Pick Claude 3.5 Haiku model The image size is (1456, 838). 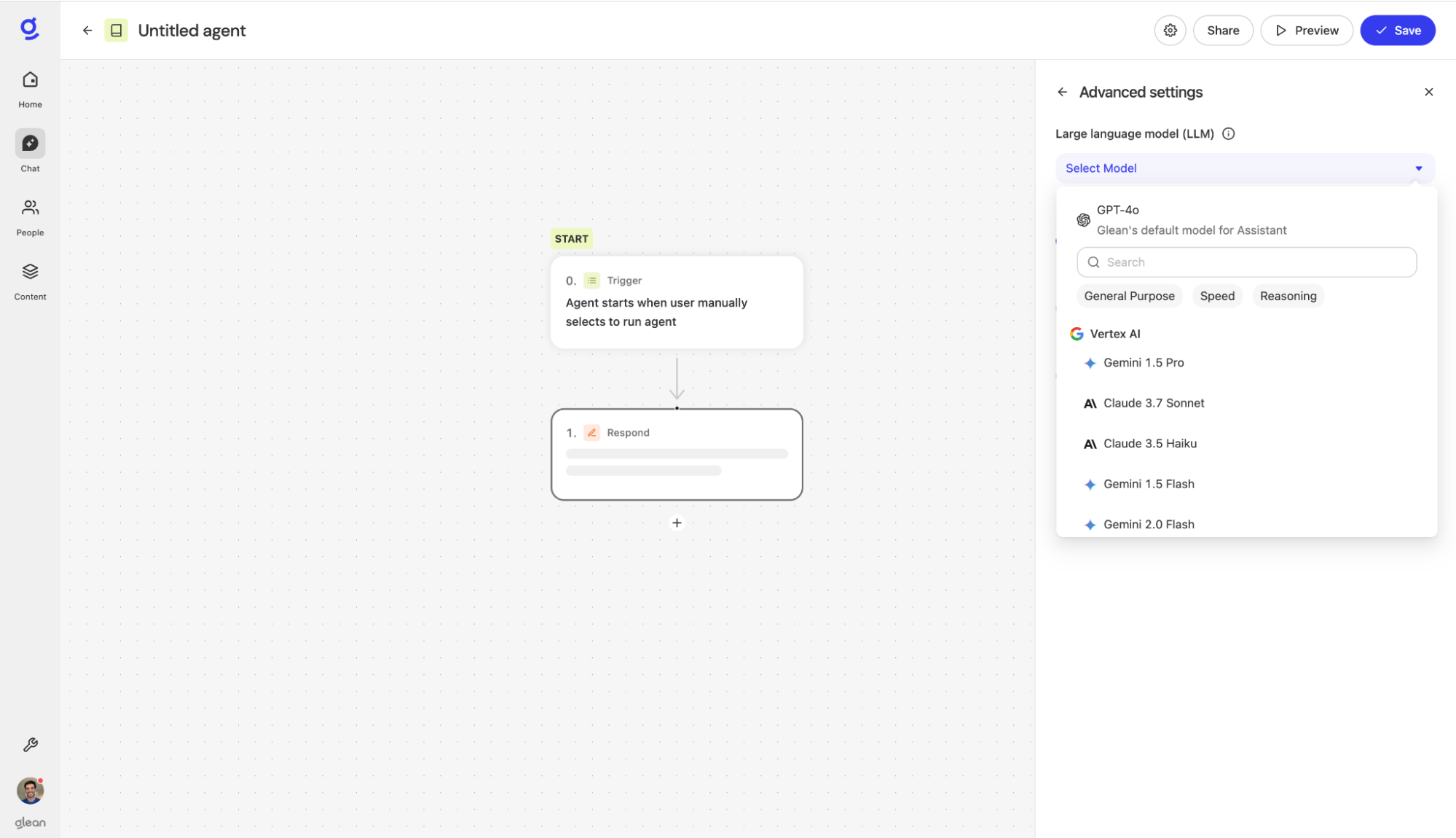tap(1149, 444)
